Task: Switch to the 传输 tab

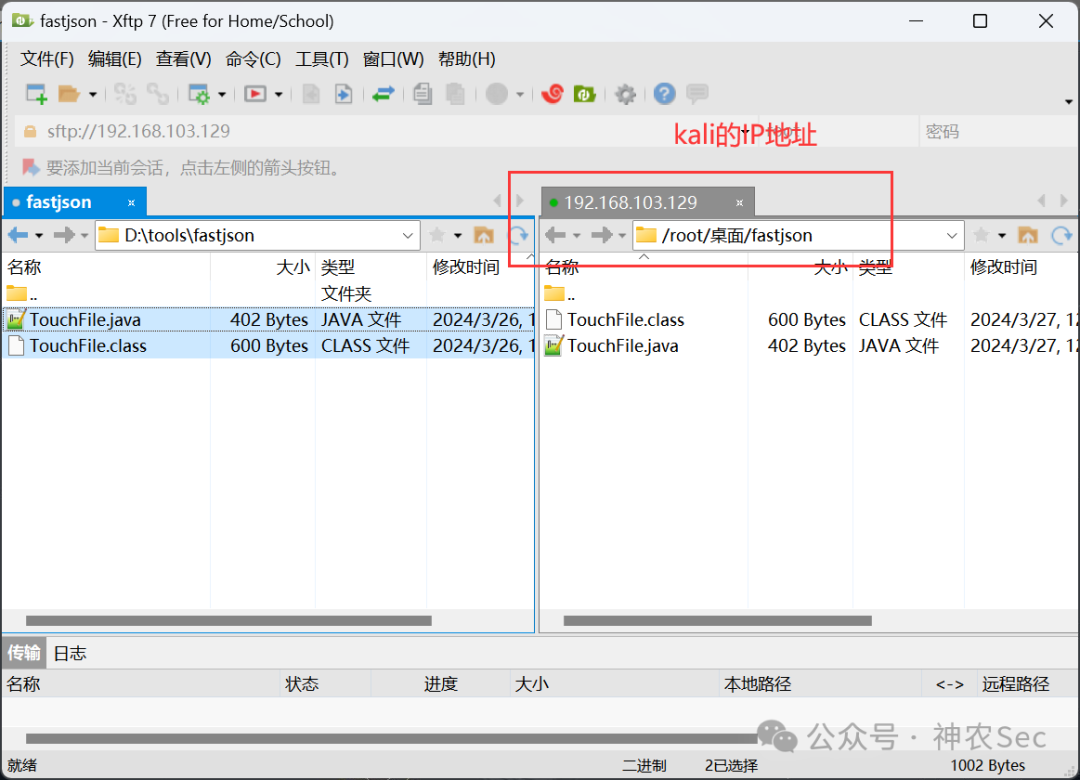Action: click(24, 653)
